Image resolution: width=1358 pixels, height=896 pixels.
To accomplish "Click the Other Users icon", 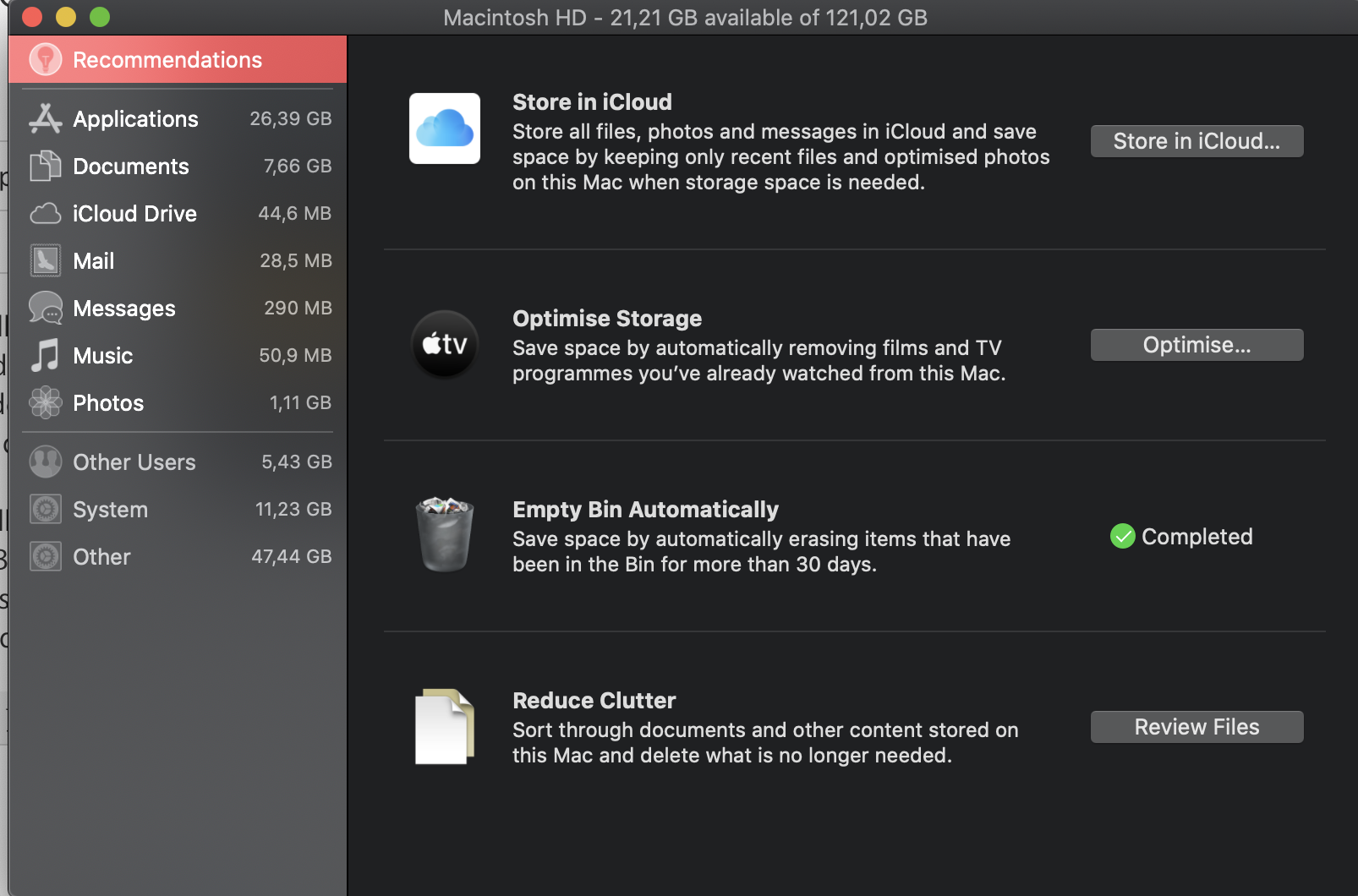I will pyautogui.click(x=46, y=462).
